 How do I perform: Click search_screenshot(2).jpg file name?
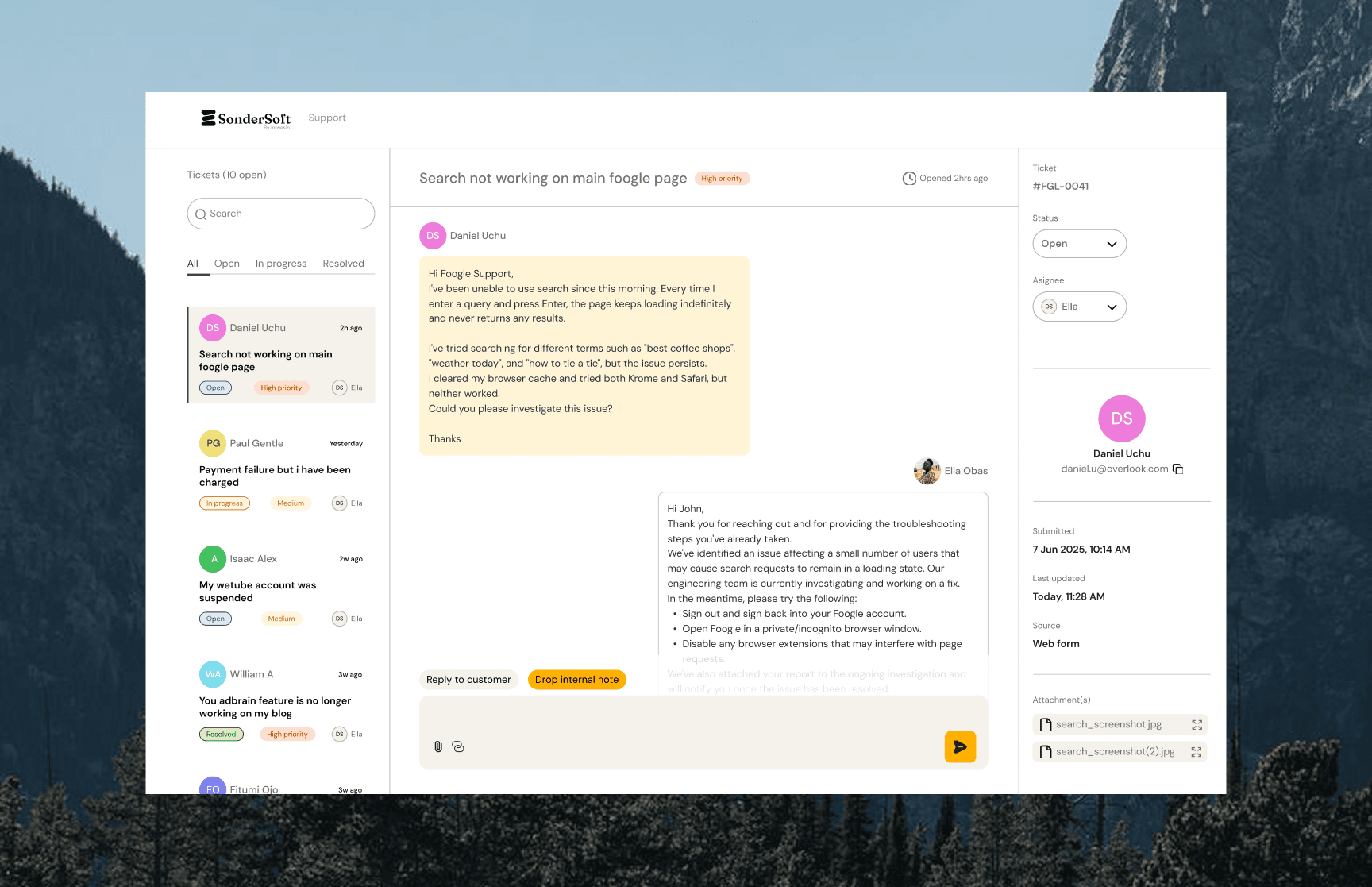[x=1116, y=752]
